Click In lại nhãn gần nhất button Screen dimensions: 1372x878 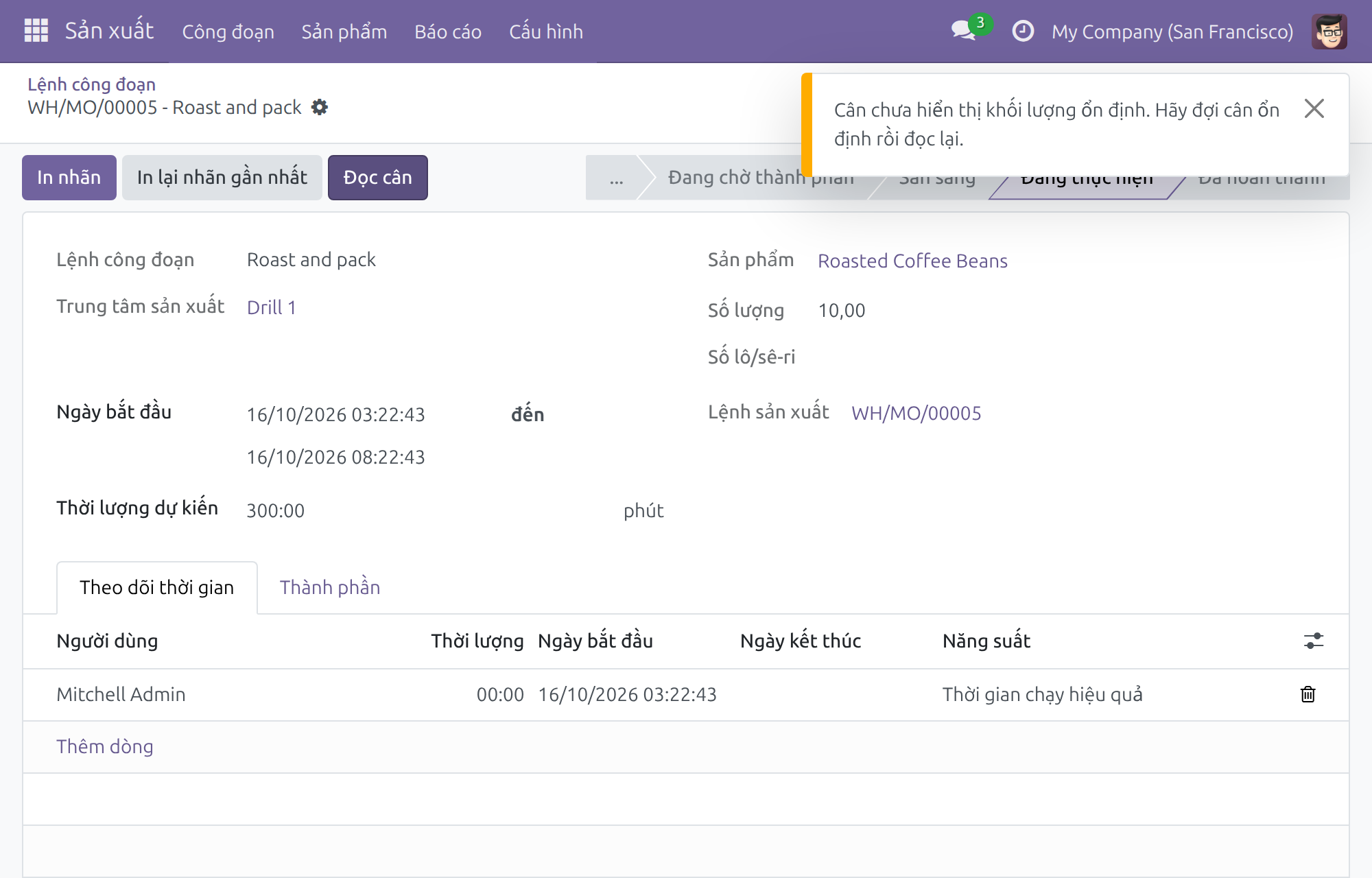click(x=222, y=178)
